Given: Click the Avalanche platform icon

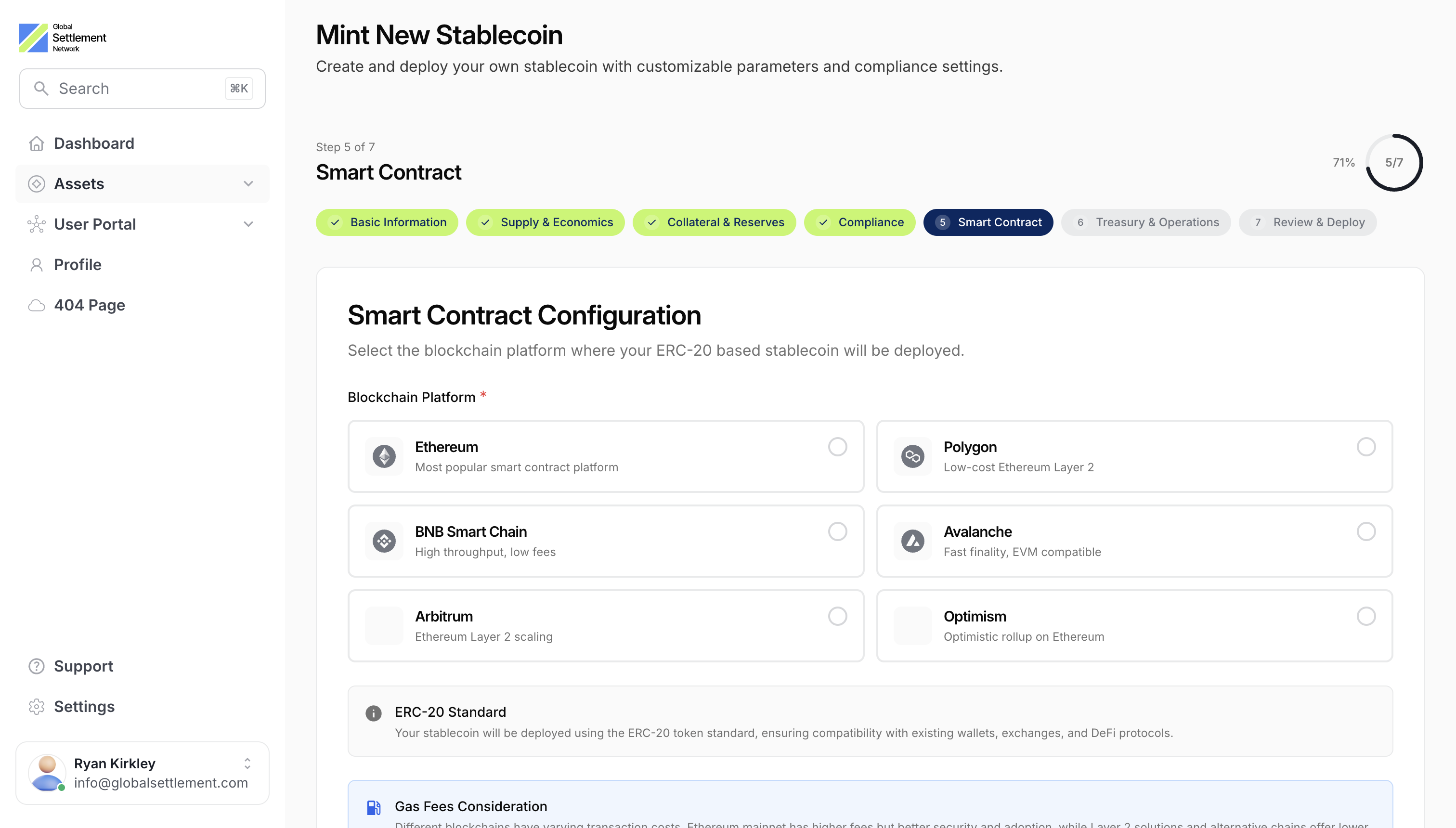Looking at the screenshot, I should 912,540.
